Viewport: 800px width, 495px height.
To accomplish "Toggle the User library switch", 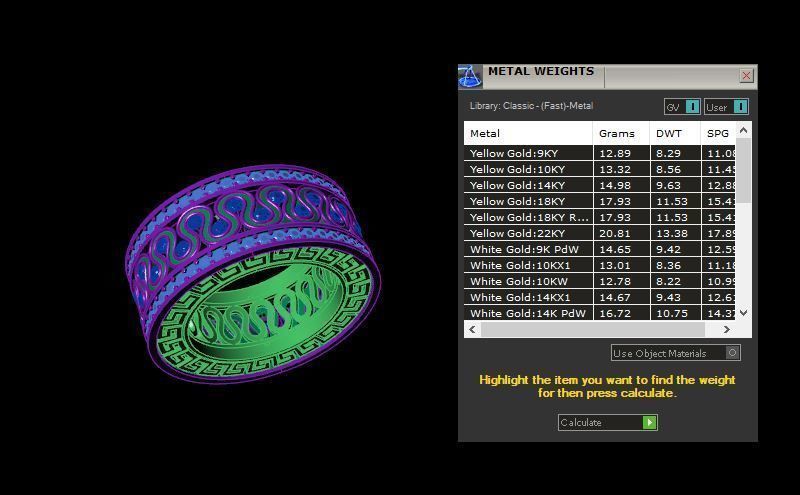I will click(x=726, y=107).
